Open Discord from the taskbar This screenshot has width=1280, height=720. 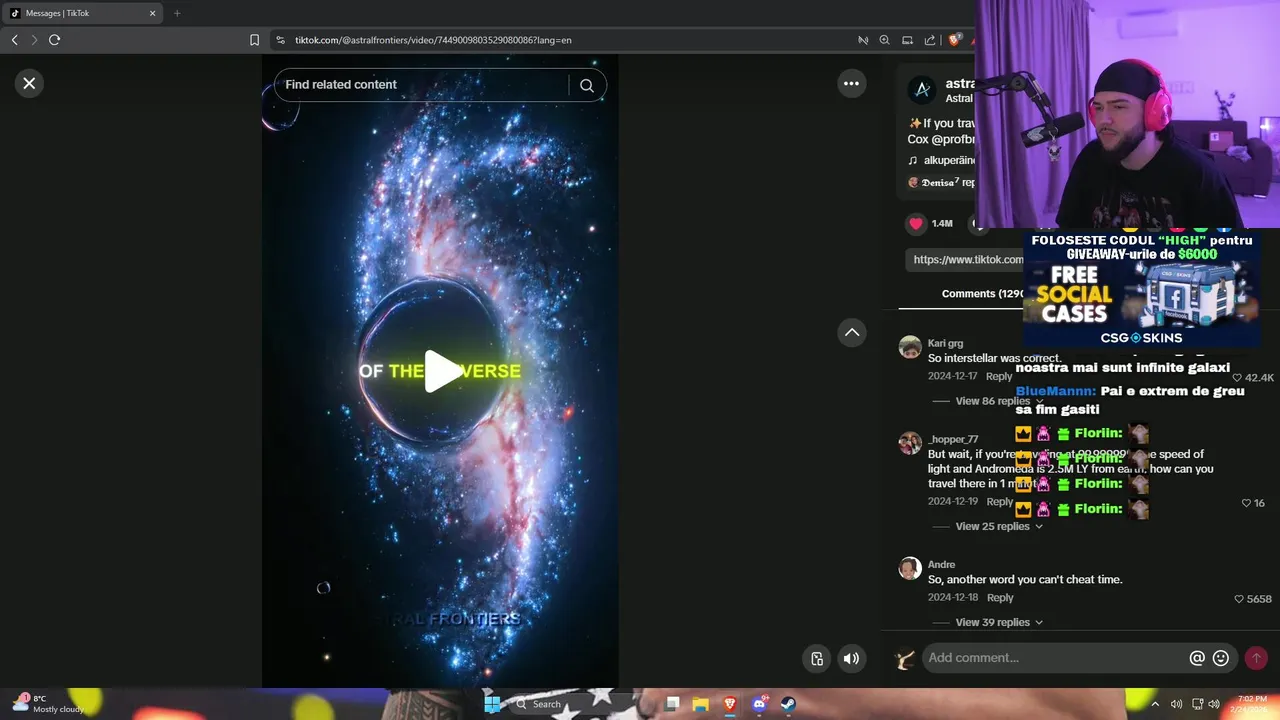tap(759, 704)
